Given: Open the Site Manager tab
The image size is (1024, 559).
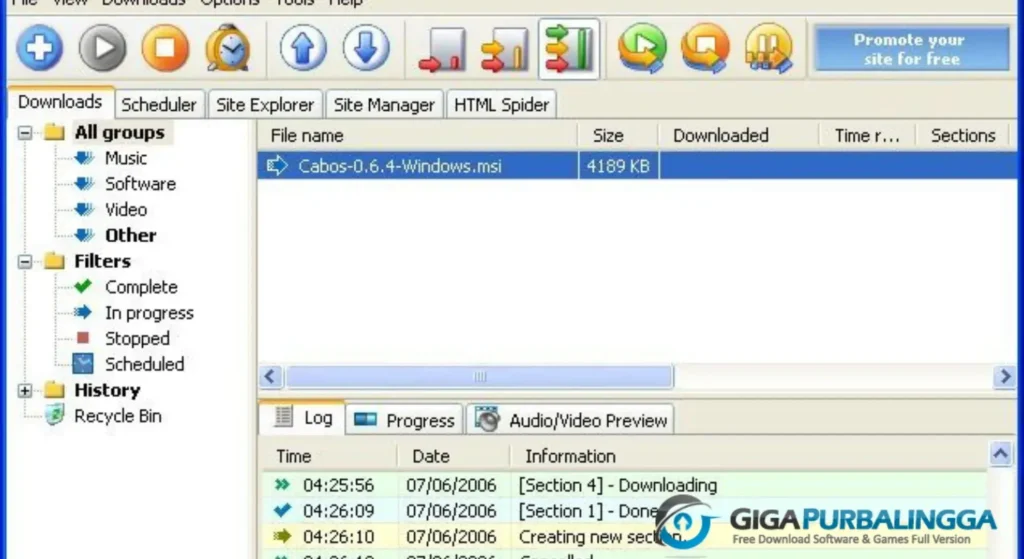Looking at the screenshot, I should pyautogui.click(x=384, y=104).
